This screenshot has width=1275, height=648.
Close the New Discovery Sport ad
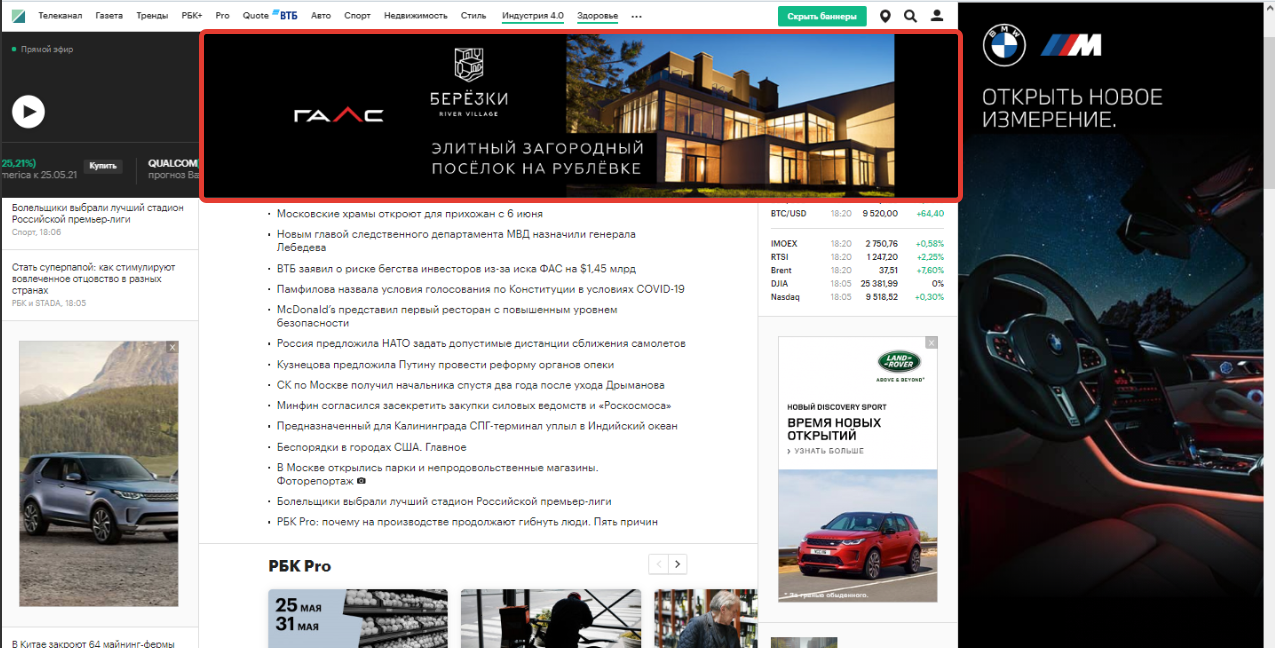tap(932, 342)
